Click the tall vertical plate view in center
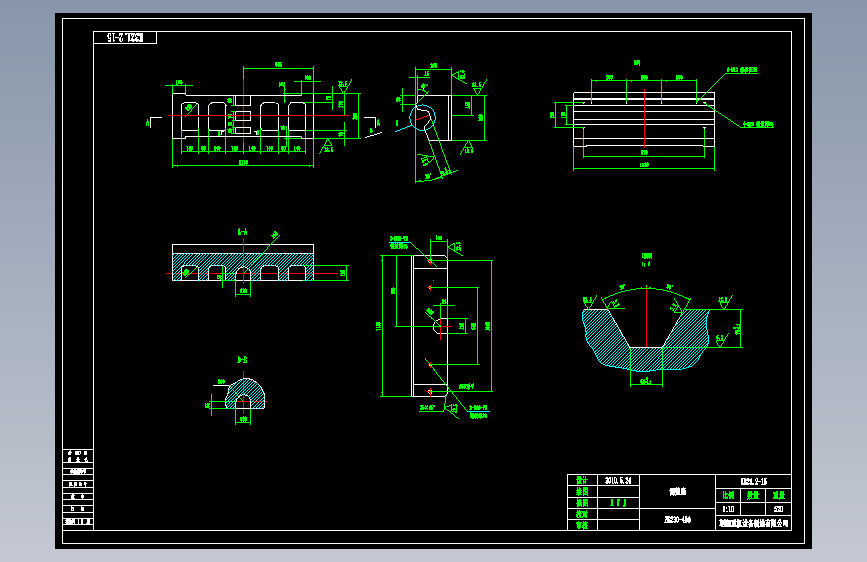 pyautogui.click(x=430, y=326)
